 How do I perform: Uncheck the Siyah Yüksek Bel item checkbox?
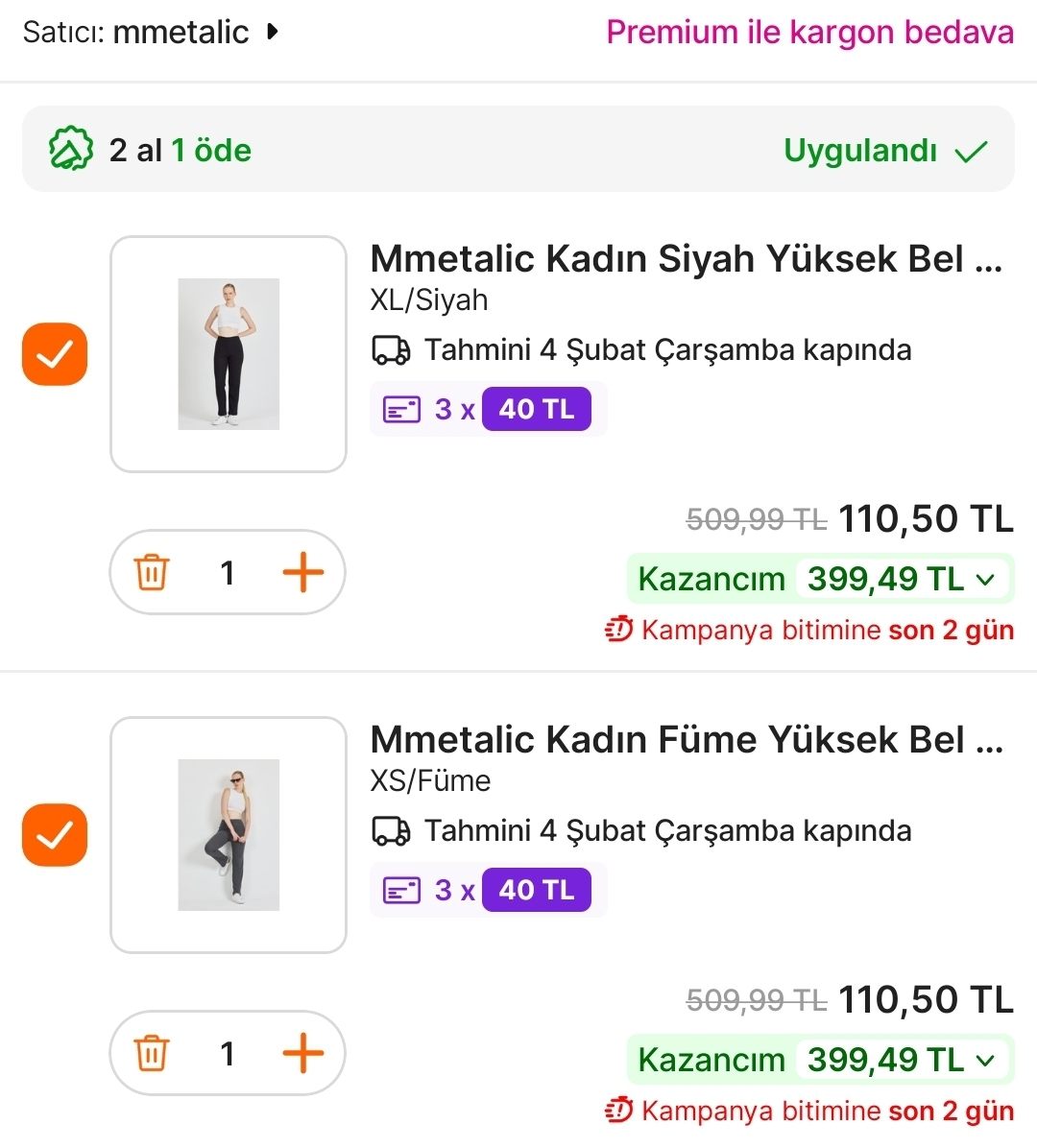(55, 354)
